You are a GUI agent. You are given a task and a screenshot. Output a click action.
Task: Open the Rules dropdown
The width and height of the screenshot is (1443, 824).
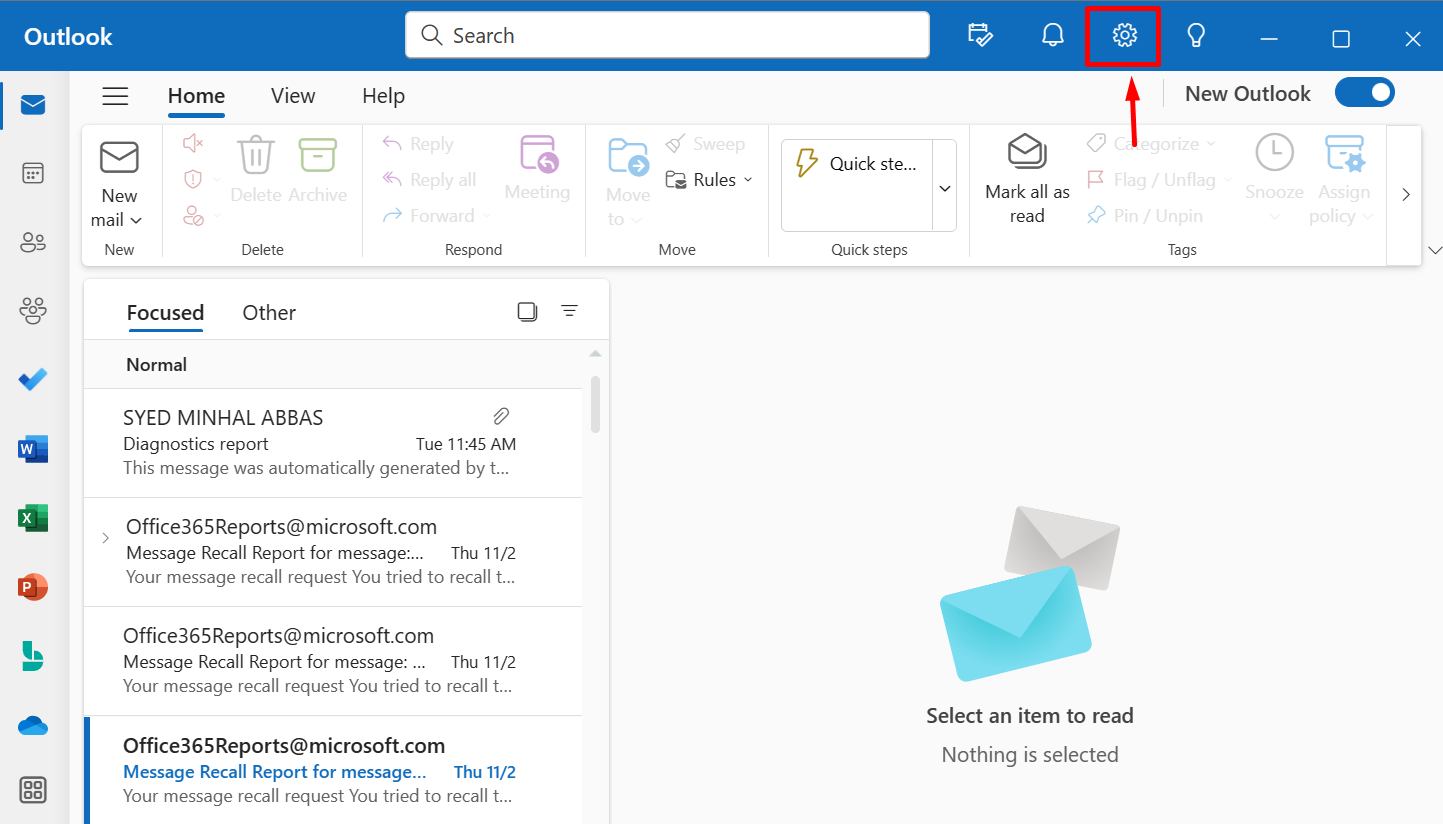pyautogui.click(x=710, y=180)
